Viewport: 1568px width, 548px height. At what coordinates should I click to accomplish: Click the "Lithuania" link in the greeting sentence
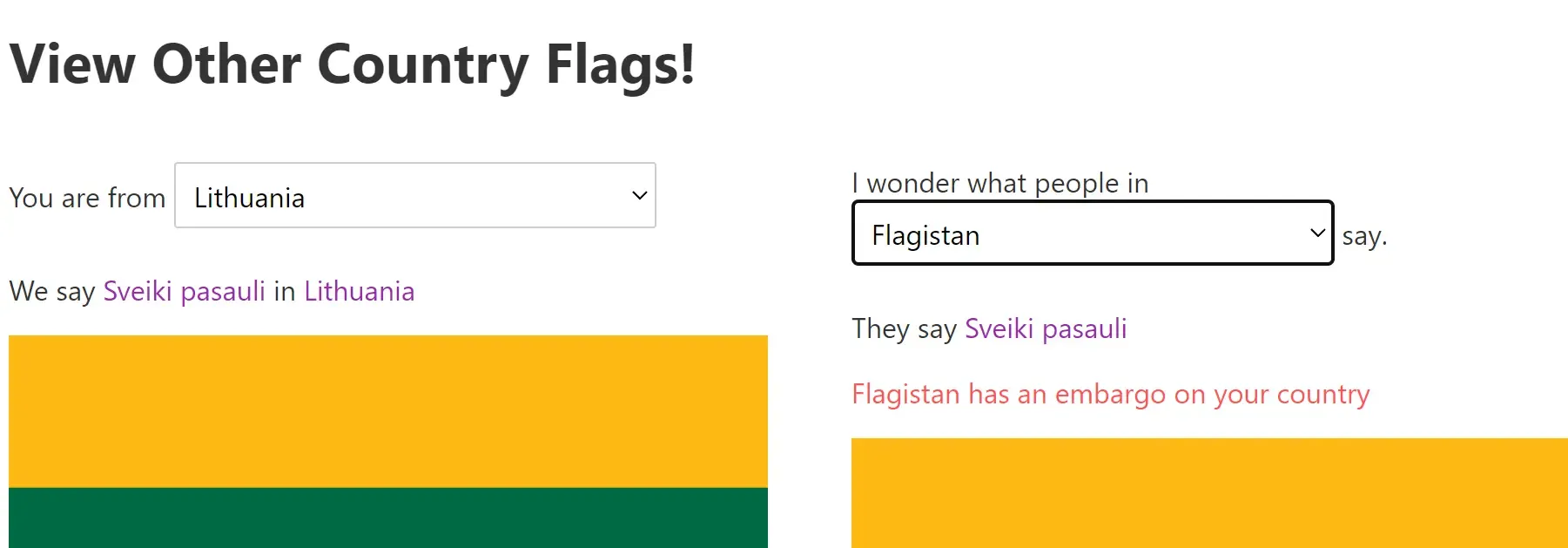coord(359,291)
